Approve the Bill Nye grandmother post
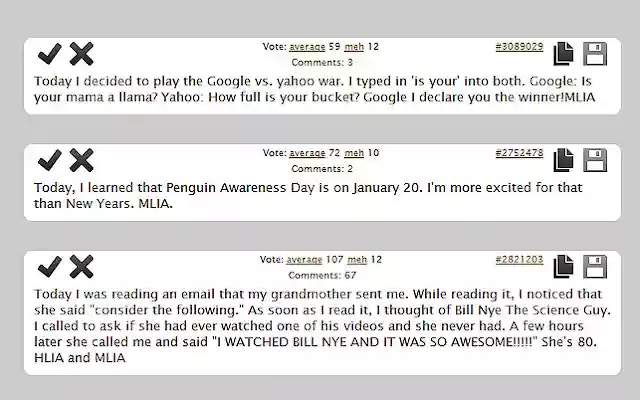640x400 pixels. (x=48, y=266)
